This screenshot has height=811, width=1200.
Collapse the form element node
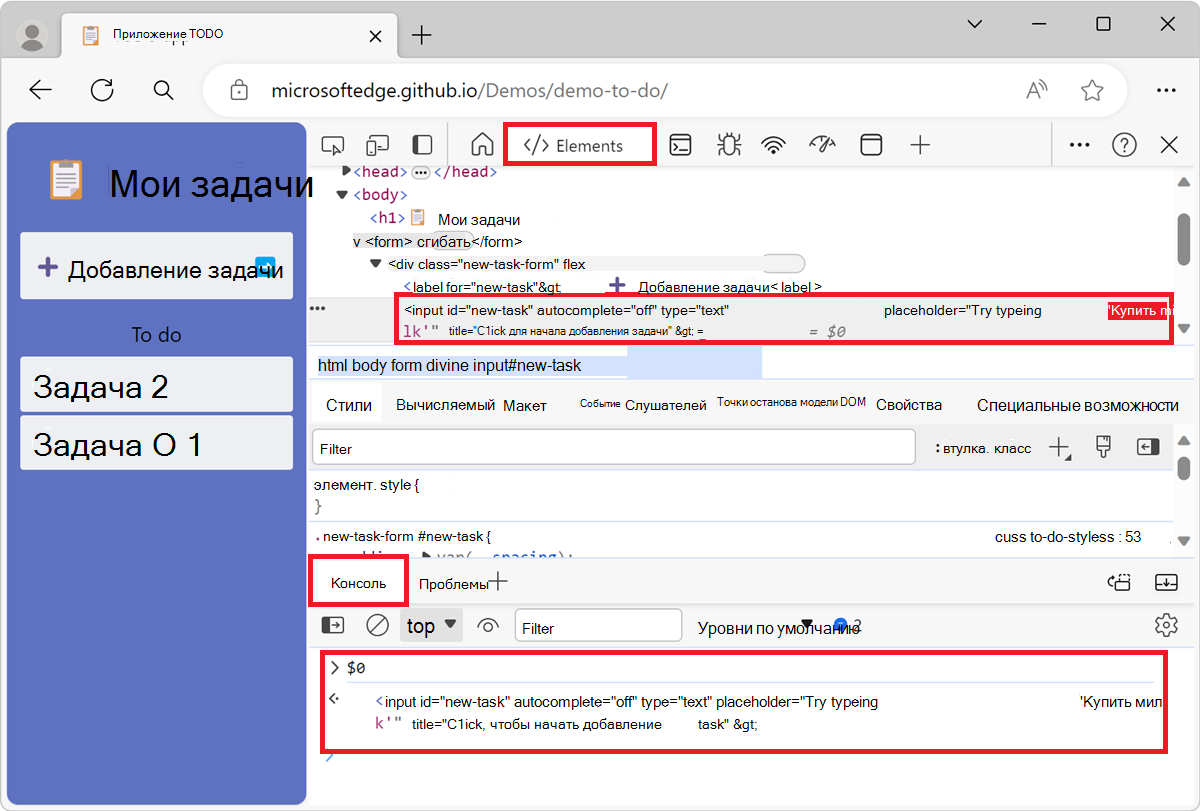(x=357, y=241)
